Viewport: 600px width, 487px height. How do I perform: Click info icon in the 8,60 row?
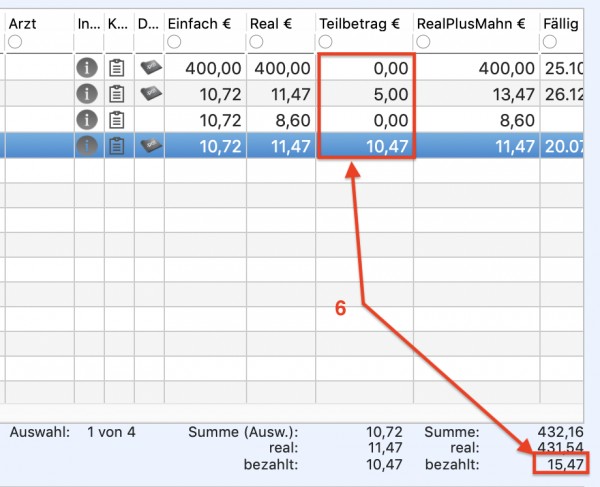87,120
